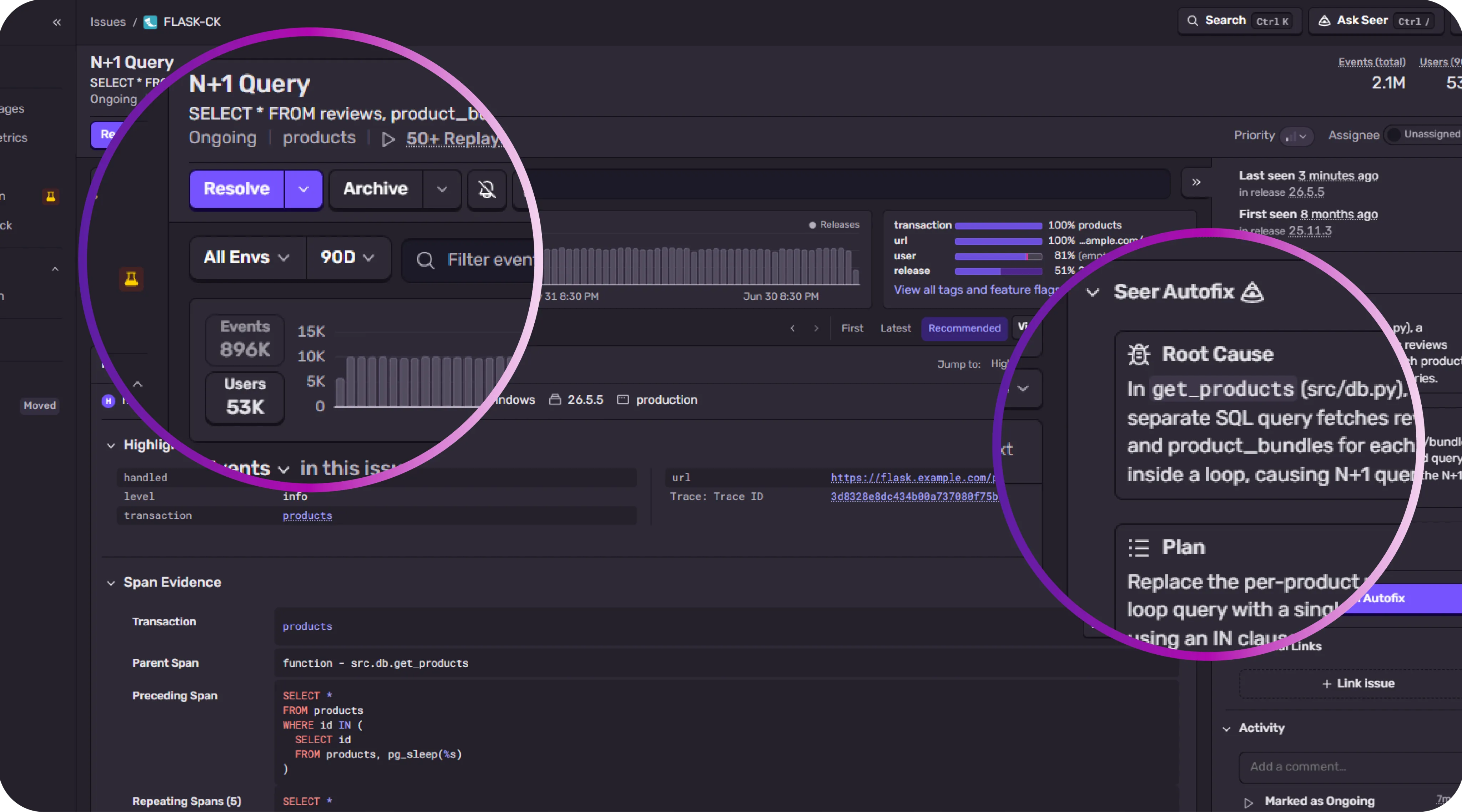Switch to the Latest event tab
The height and width of the screenshot is (812, 1462).
(x=895, y=328)
